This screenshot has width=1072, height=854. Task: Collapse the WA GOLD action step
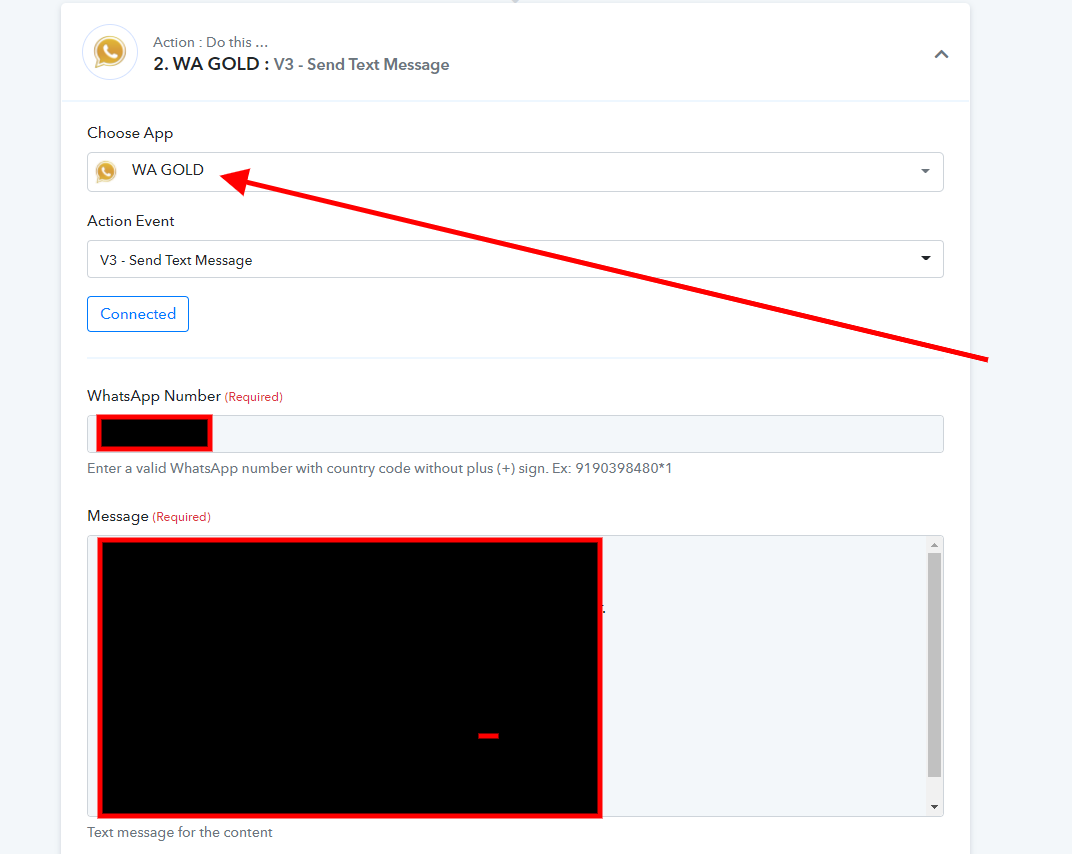click(x=941, y=54)
